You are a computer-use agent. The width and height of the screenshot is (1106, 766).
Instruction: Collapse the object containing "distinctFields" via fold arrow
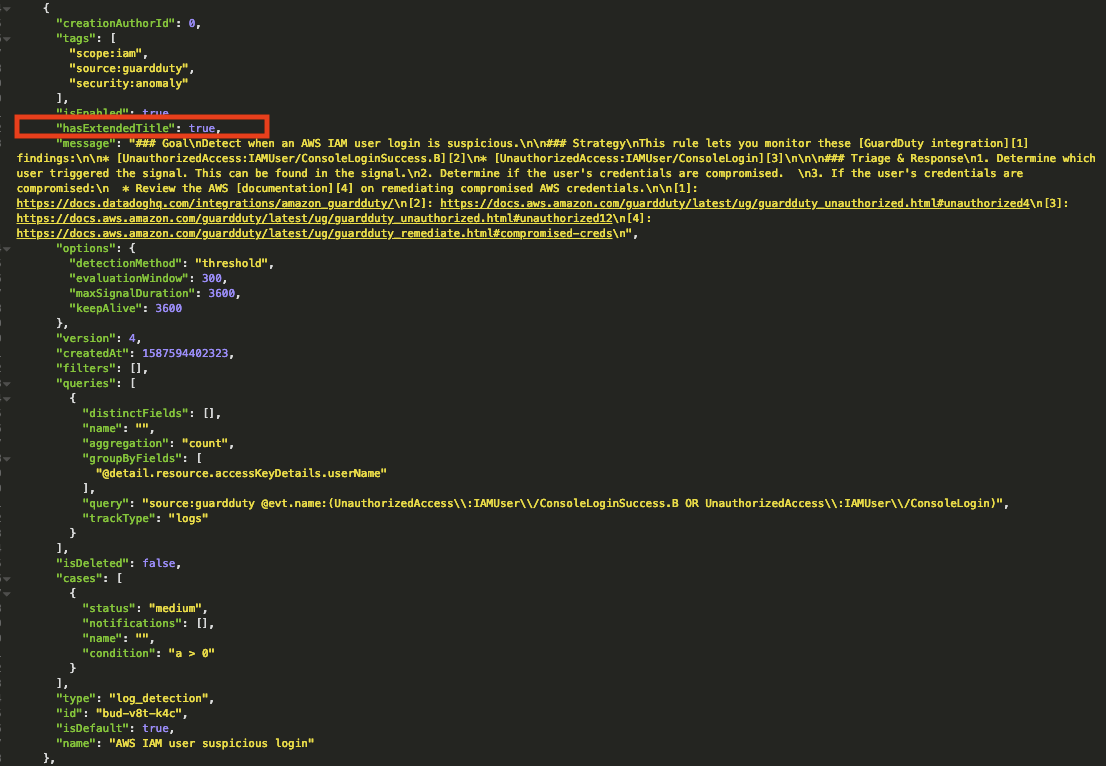6,399
